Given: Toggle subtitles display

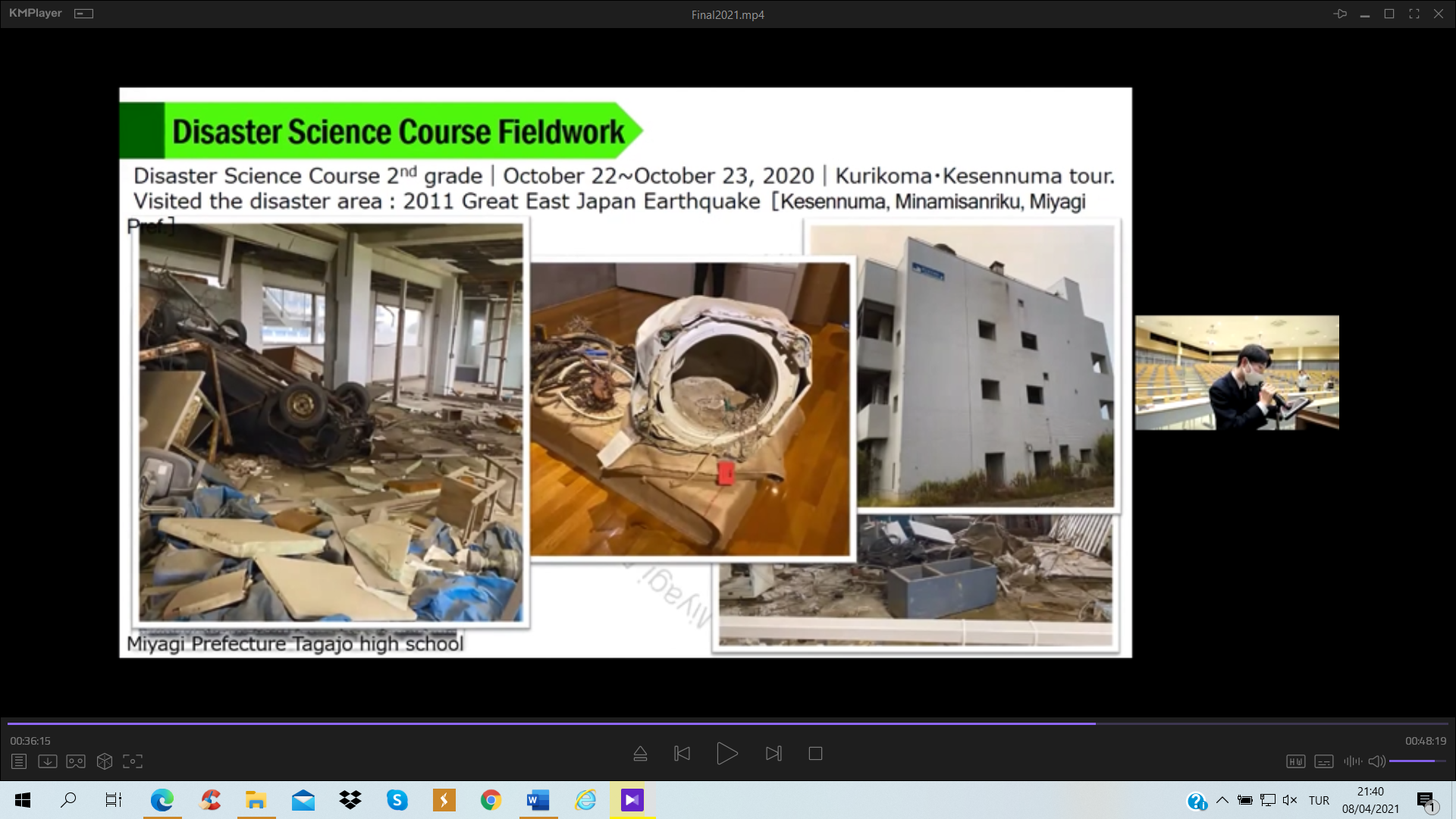Looking at the screenshot, I should [1324, 761].
